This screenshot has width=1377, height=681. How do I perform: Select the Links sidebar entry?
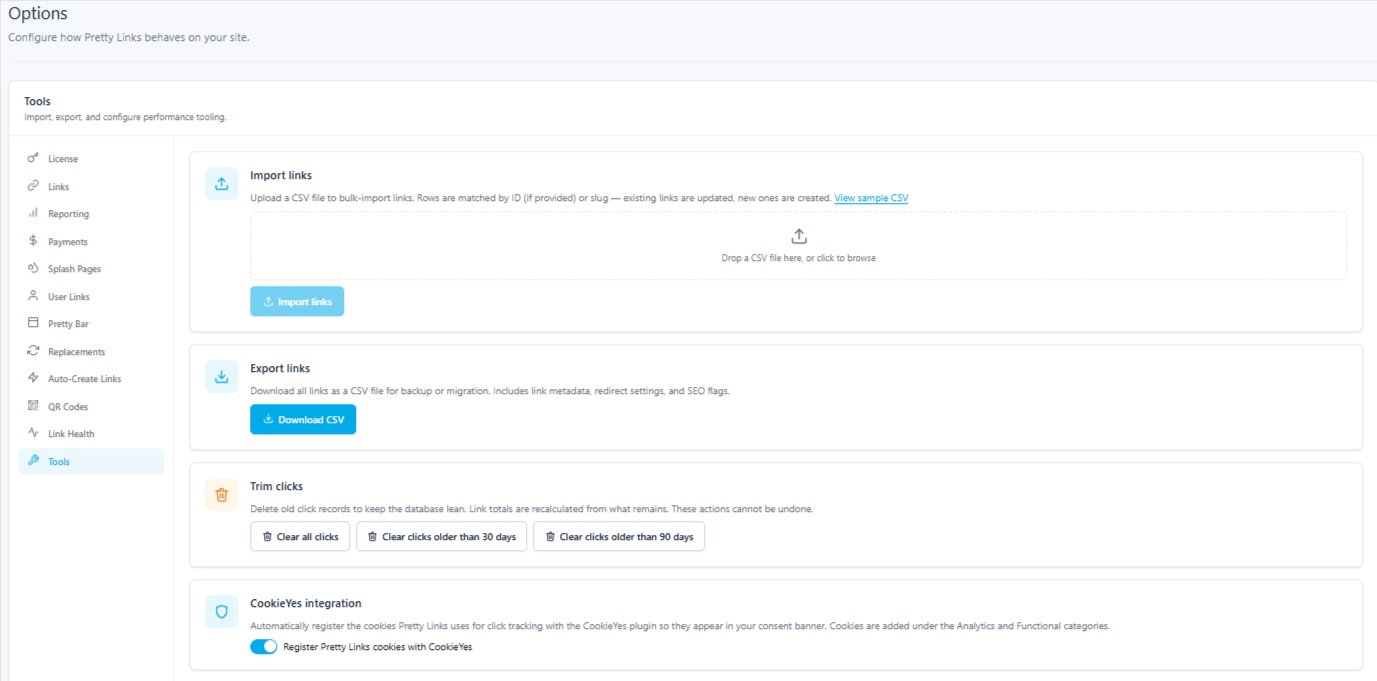tap(91, 187)
